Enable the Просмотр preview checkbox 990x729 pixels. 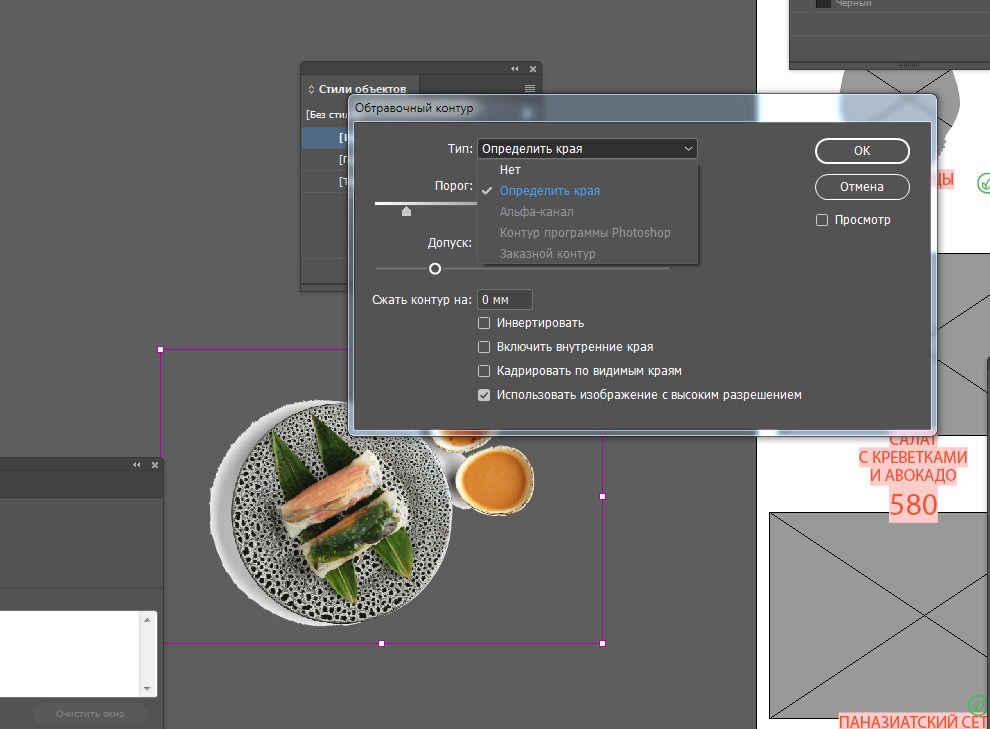(x=822, y=220)
